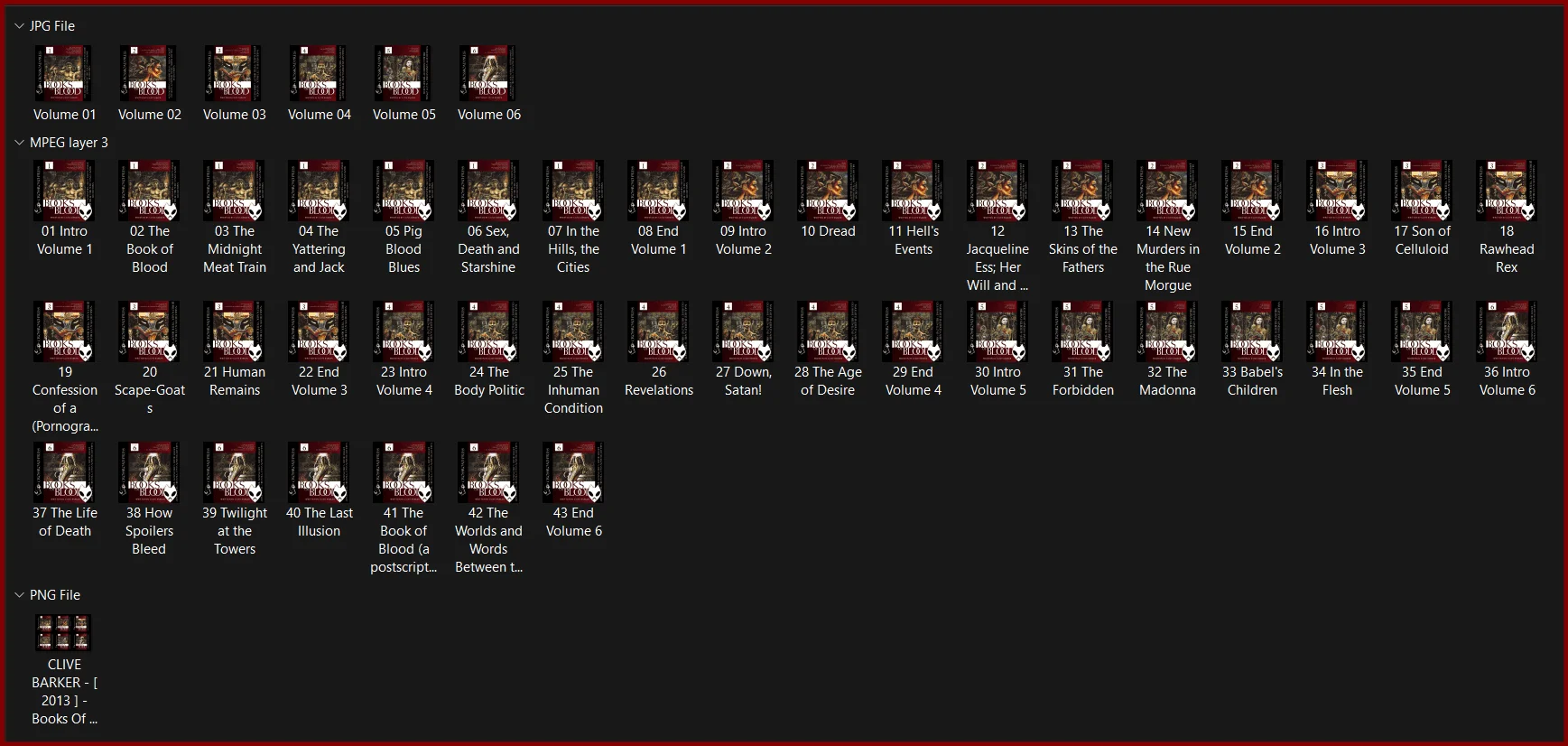Select the 03 The Midnight Meat Train audio icon
Image resolution: width=1568 pixels, height=746 pixels.
click(x=234, y=191)
